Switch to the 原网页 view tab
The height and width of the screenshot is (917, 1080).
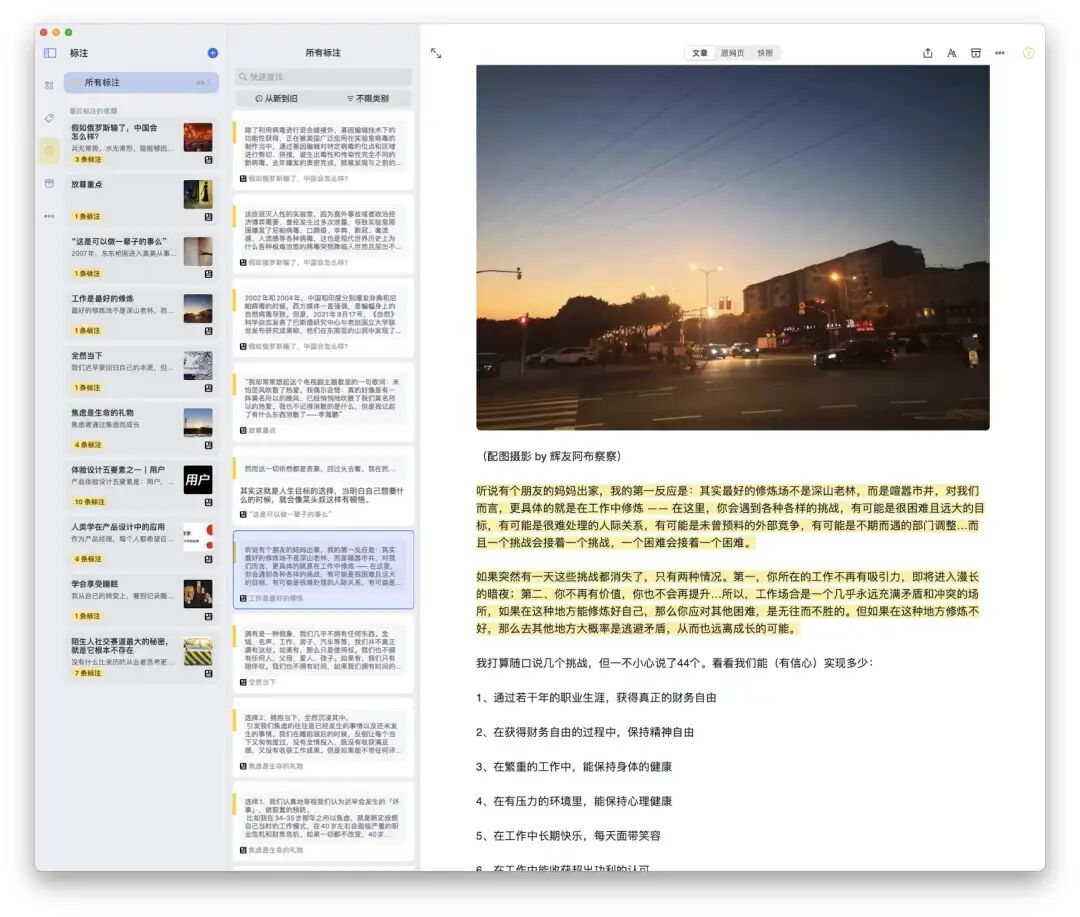tap(732, 53)
